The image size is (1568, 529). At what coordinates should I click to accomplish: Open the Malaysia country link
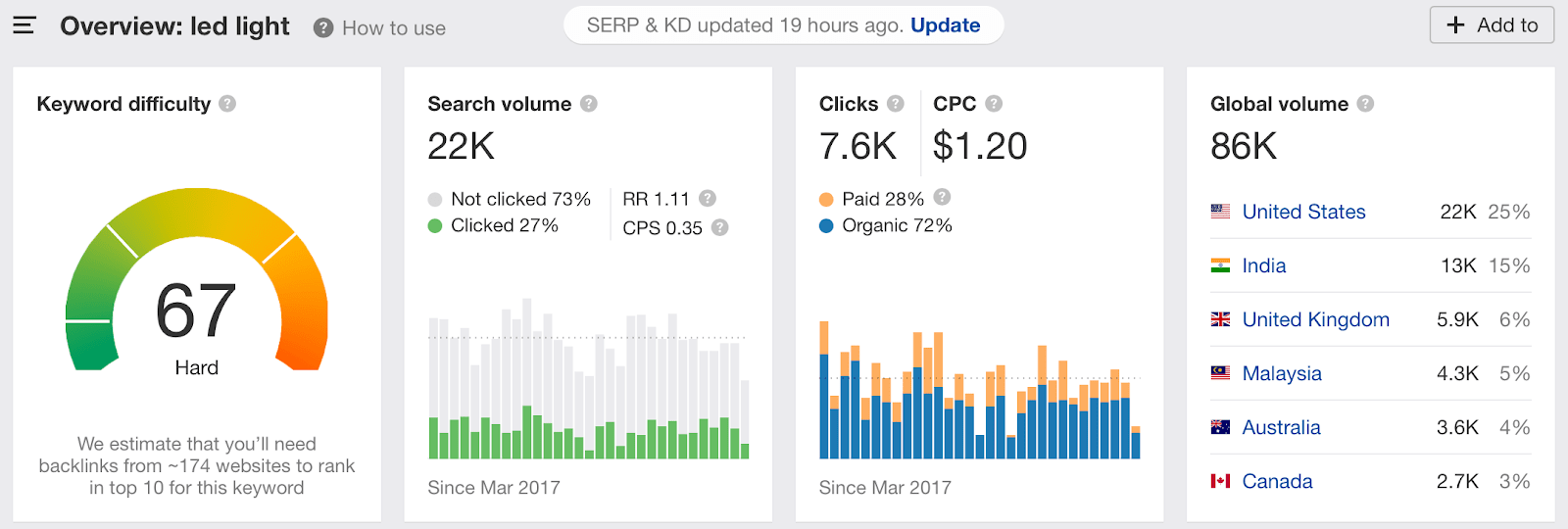pos(1281,373)
